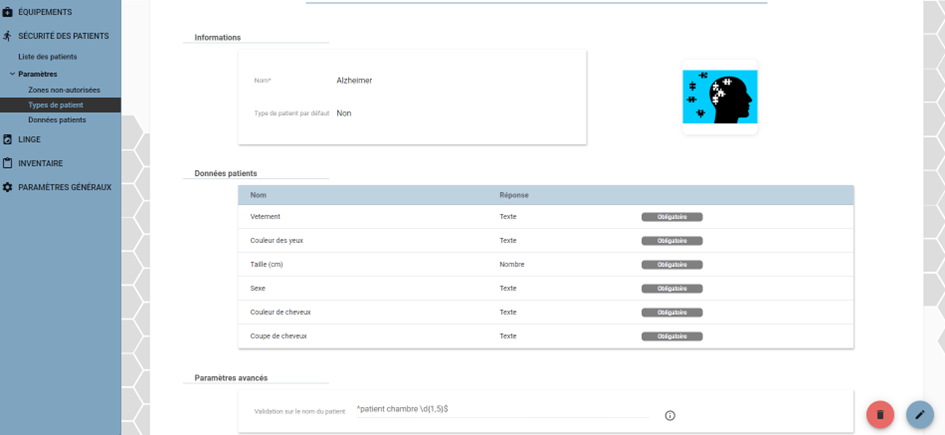Click the red trash delete button
Viewport: 945px width, 435px height.
(x=880, y=415)
